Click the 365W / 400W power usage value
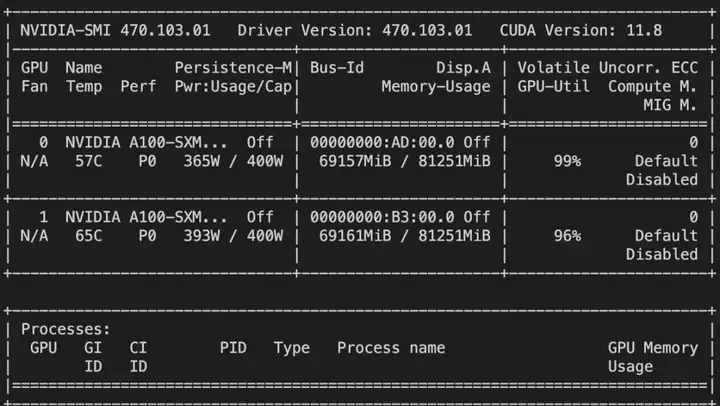The width and height of the screenshot is (720, 406). point(233,161)
